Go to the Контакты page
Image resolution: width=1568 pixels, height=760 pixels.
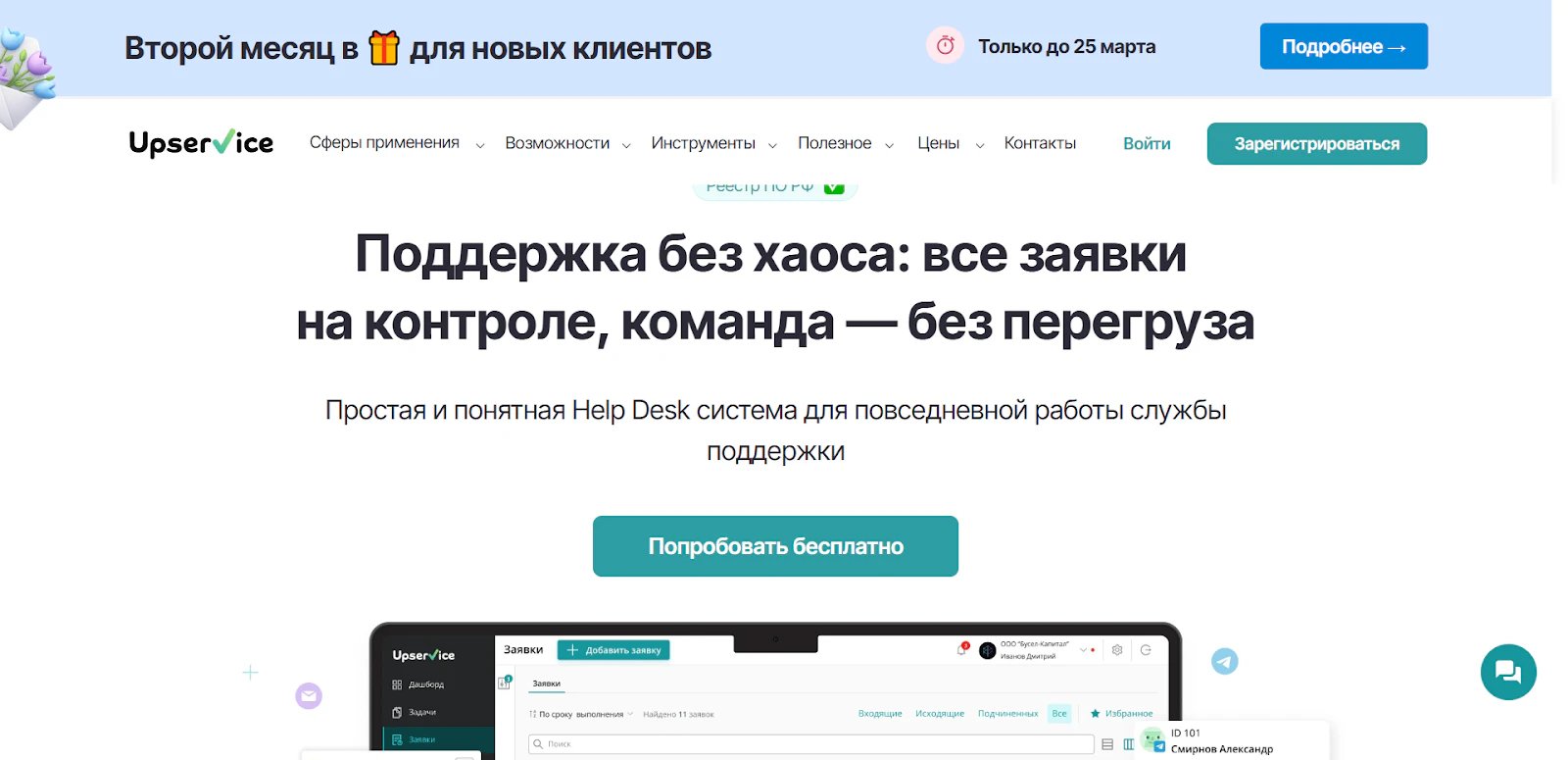click(x=1040, y=143)
